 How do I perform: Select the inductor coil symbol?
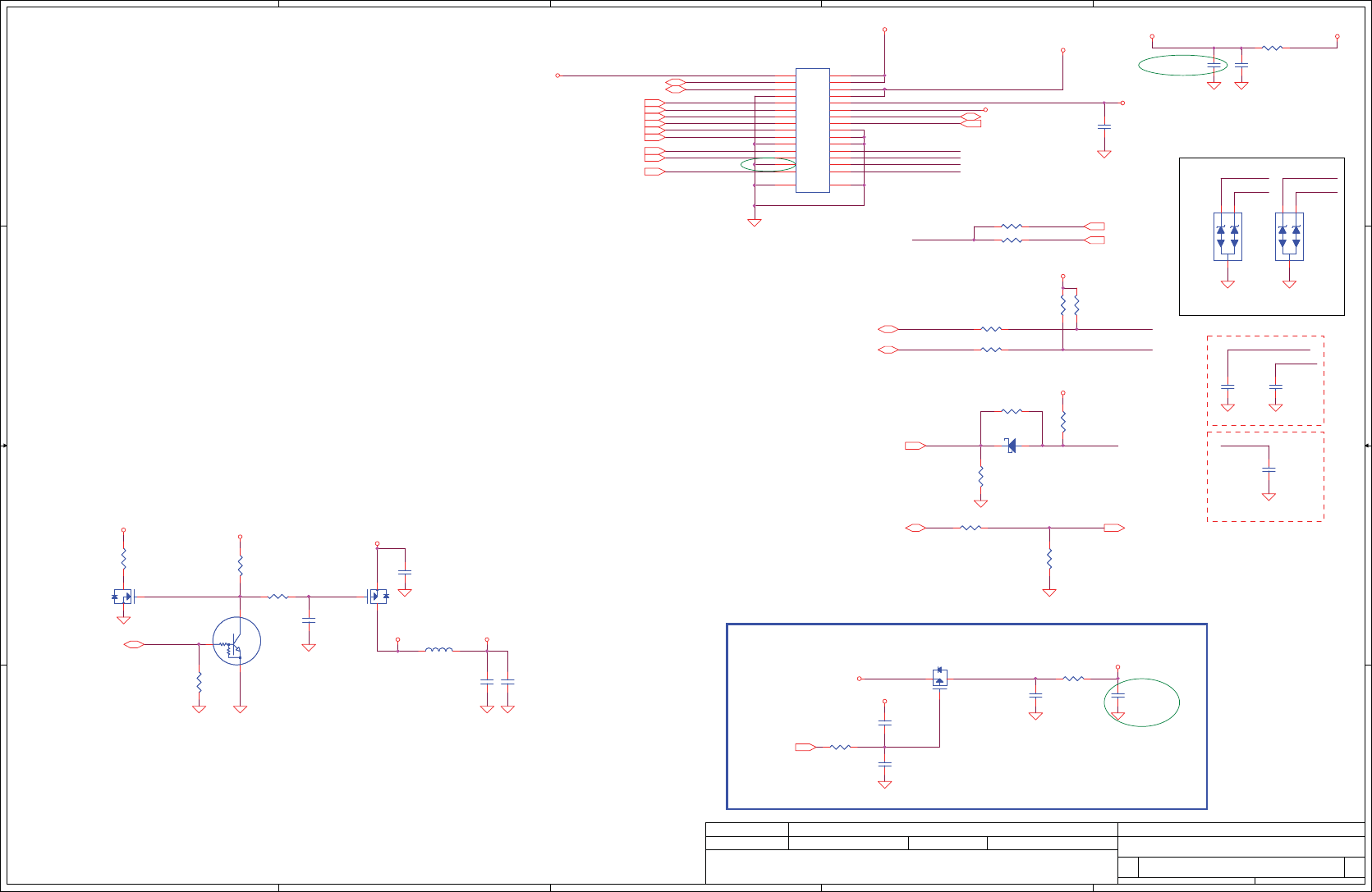(x=438, y=650)
